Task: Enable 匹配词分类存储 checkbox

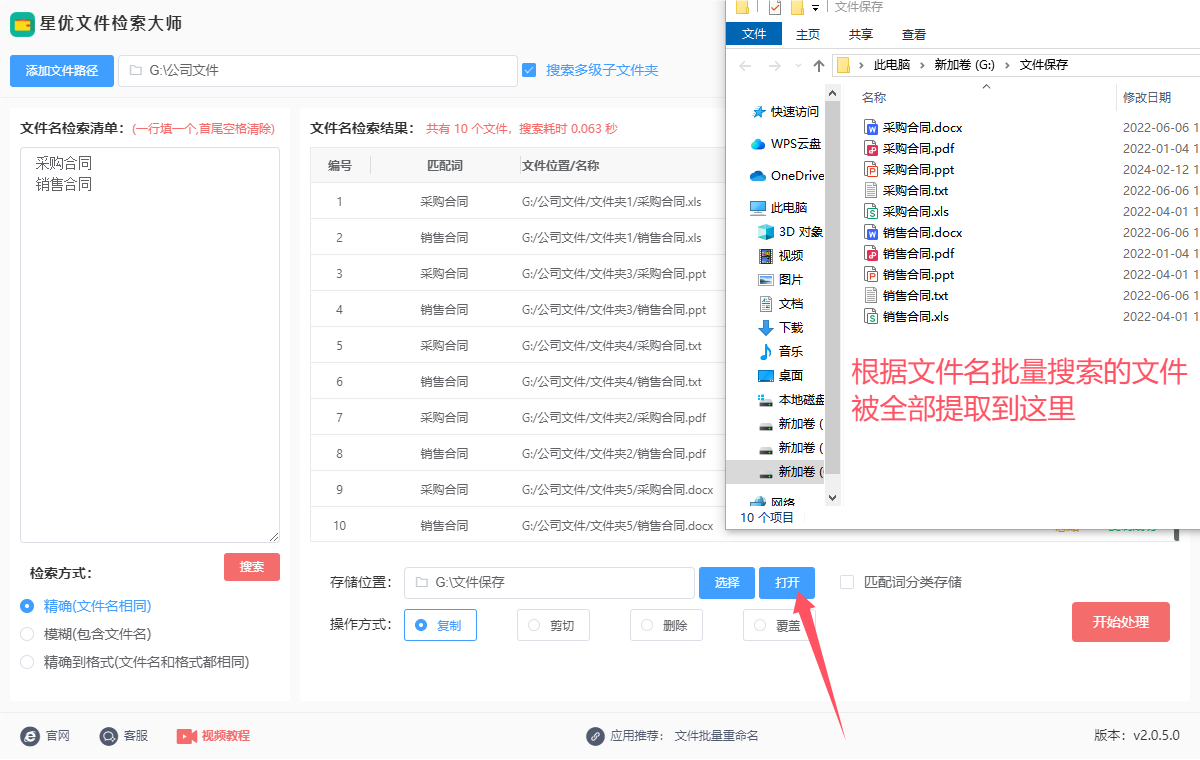Action: coord(847,582)
